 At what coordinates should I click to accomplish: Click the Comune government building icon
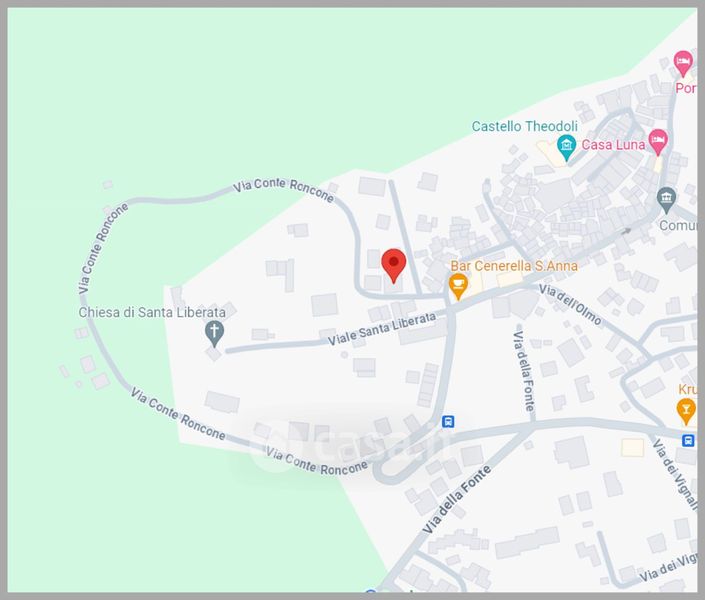tap(666, 200)
